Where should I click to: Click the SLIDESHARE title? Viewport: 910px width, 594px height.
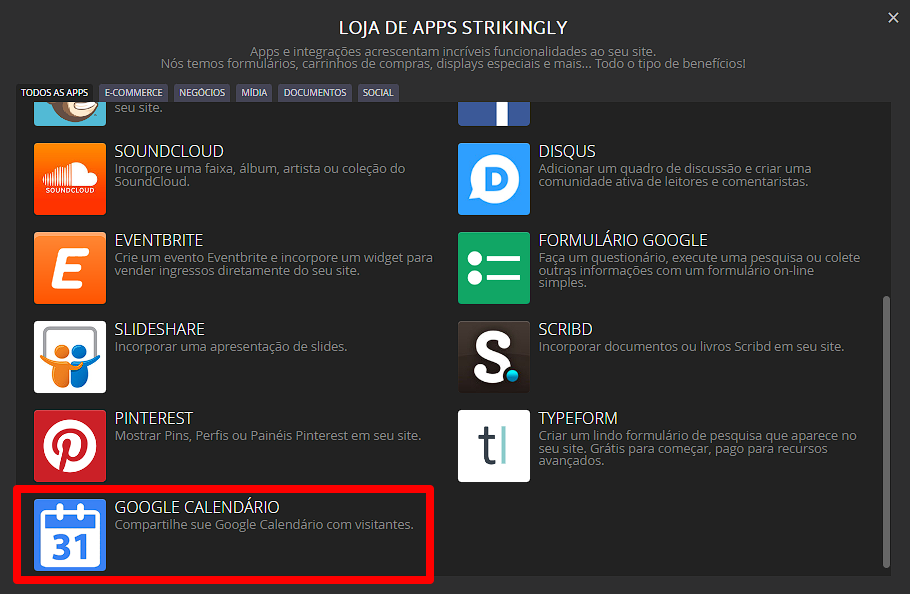click(160, 329)
